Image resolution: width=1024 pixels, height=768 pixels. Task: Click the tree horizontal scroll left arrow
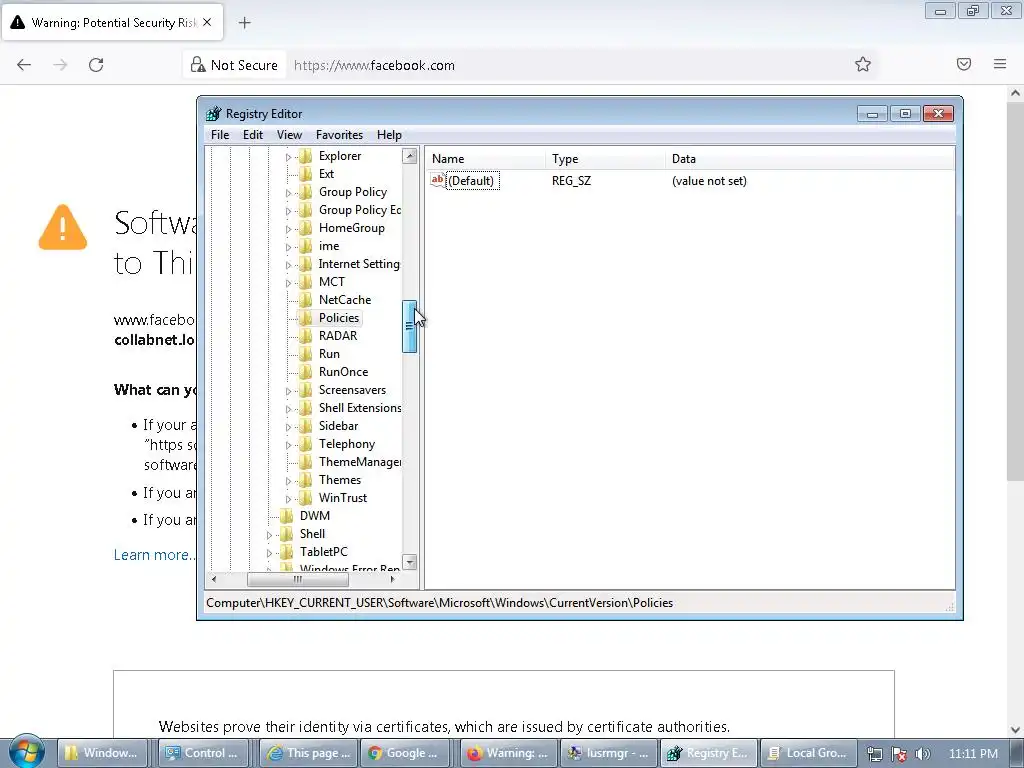tap(214, 579)
